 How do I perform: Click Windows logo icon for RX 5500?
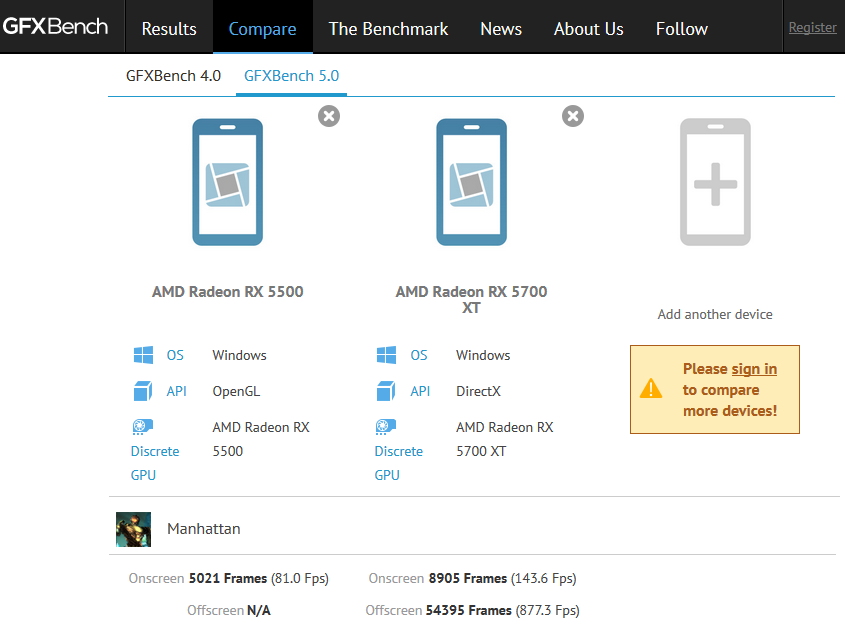(143, 355)
